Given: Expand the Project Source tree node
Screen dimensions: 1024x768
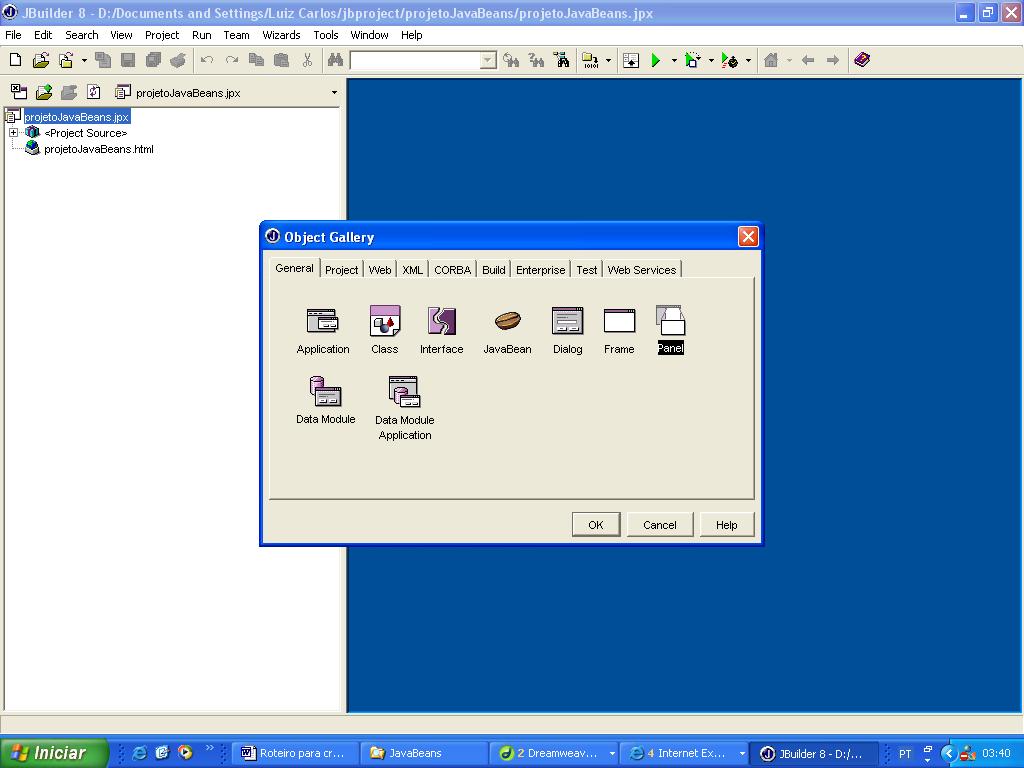Looking at the screenshot, I should [14, 133].
